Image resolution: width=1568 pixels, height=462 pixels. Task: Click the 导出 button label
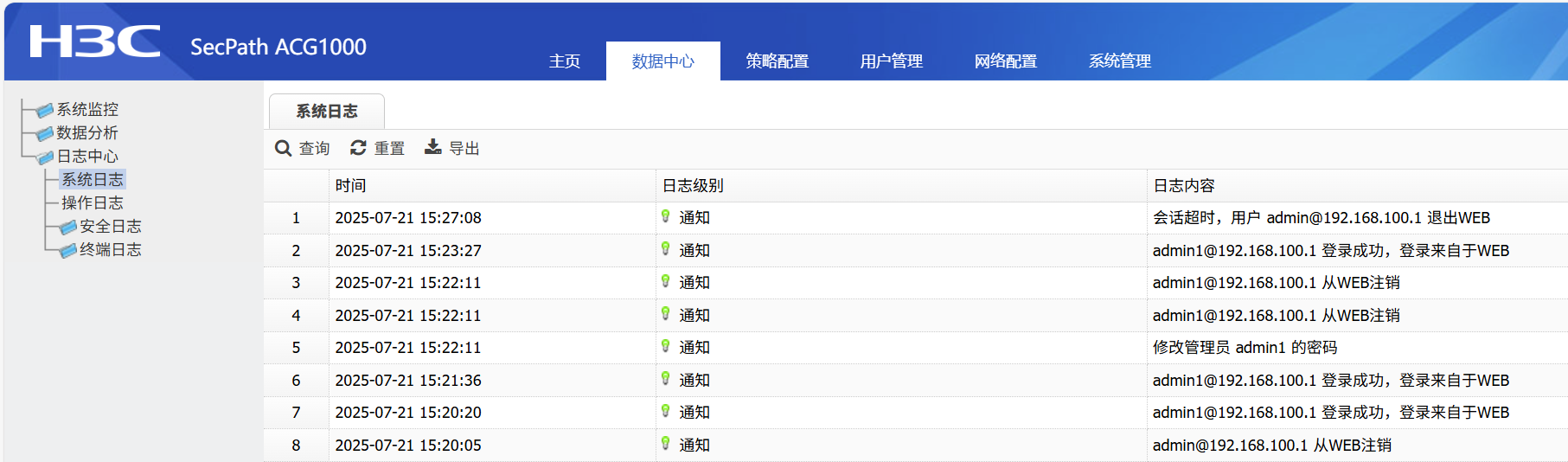[x=464, y=149]
